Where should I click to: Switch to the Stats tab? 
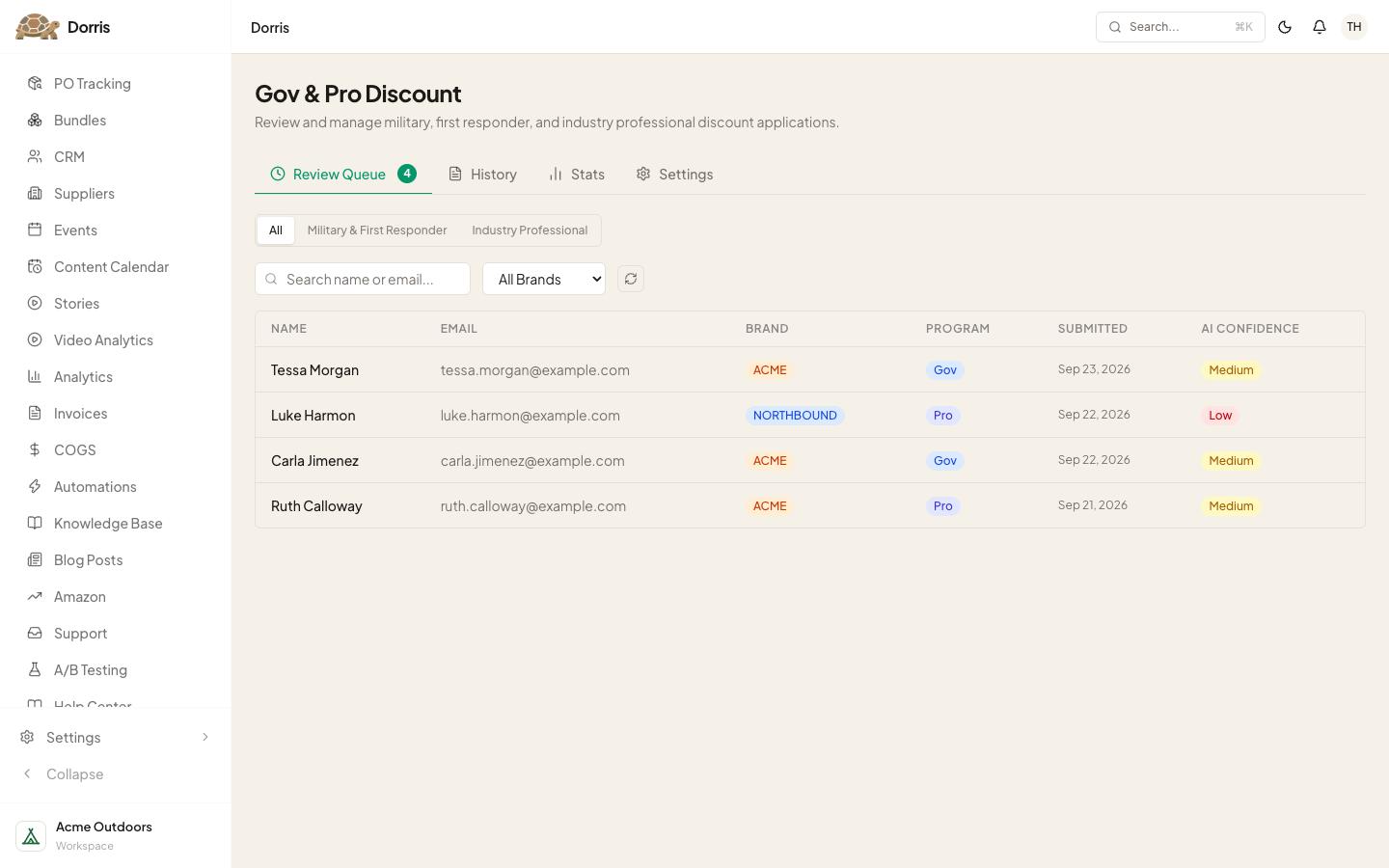tap(577, 175)
